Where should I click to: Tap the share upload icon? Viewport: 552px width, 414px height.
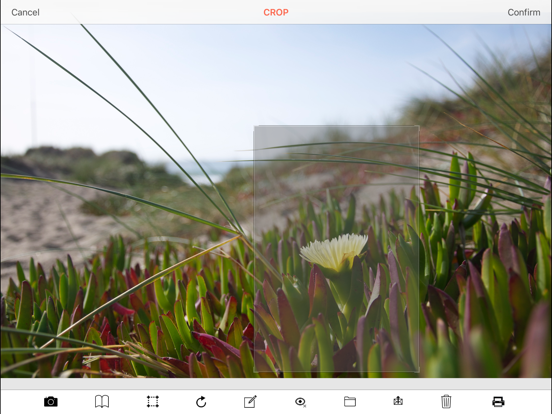[398, 401]
